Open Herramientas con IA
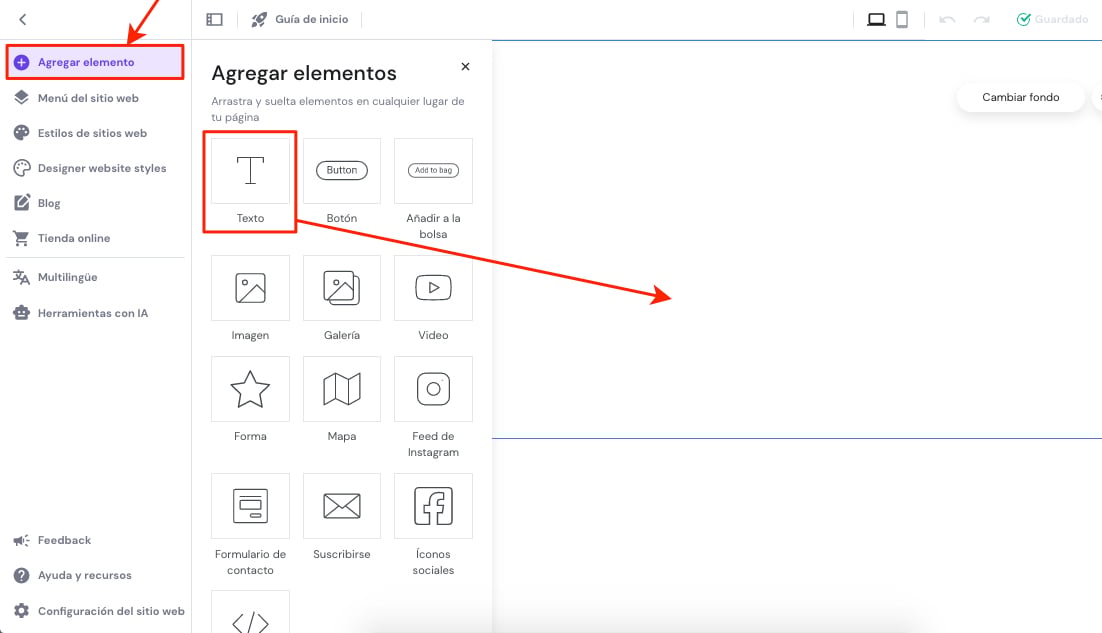1102x633 pixels. tap(92, 313)
